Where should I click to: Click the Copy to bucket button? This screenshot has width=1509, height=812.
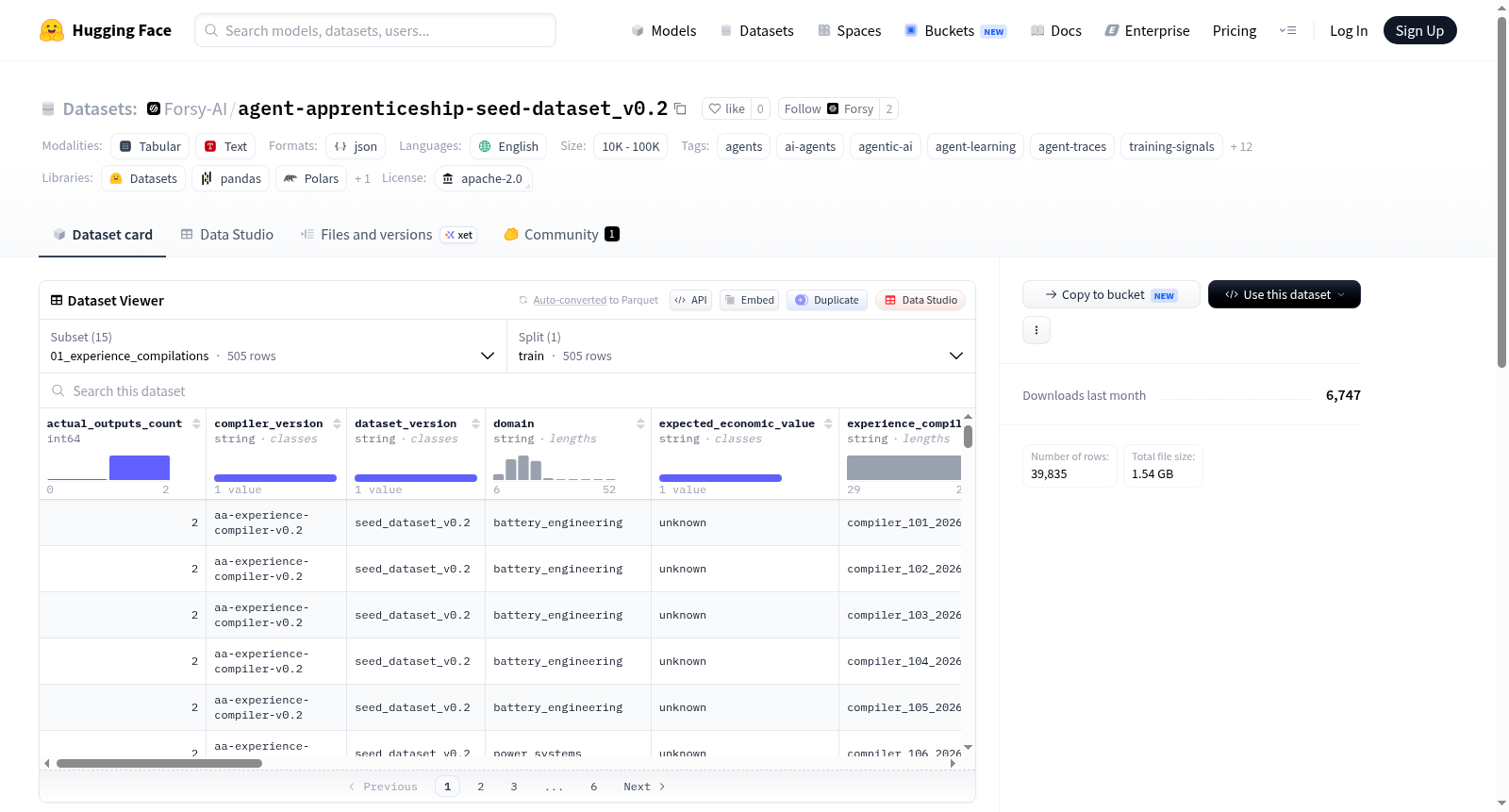(x=1111, y=294)
